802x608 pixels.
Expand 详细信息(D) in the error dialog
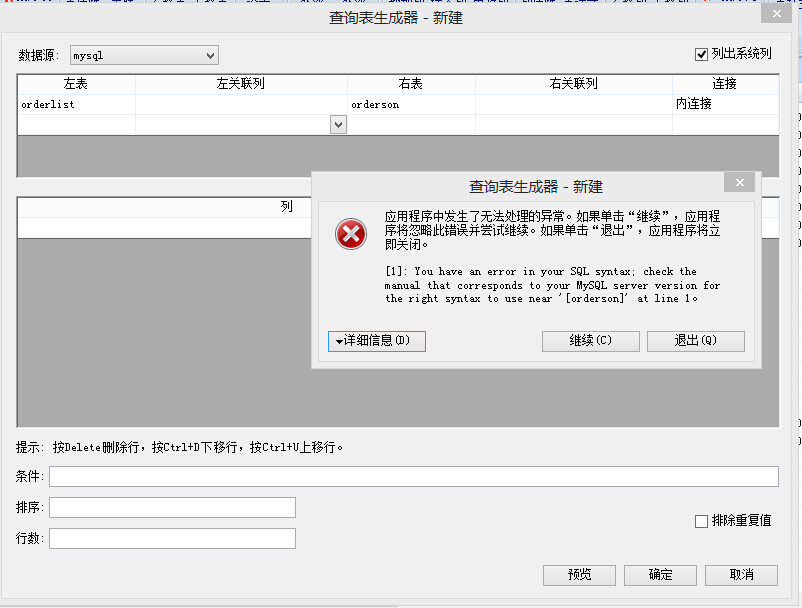pyautogui.click(x=376, y=341)
